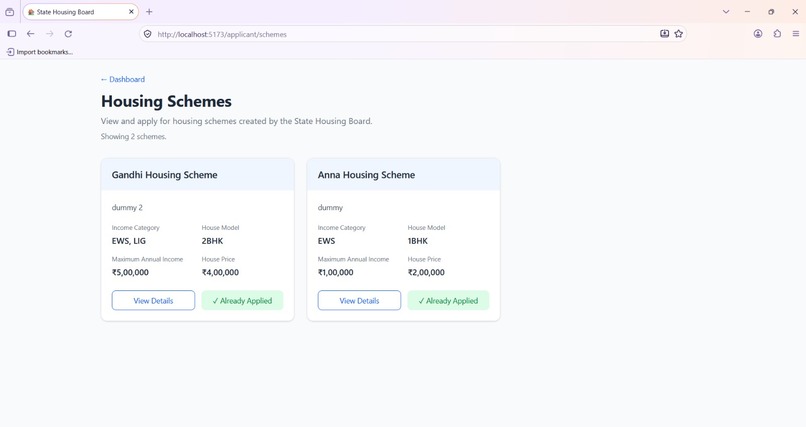The image size is (806, 427).
Task: View Details of Anna Housing Scheme
Action: pos(359,301)
